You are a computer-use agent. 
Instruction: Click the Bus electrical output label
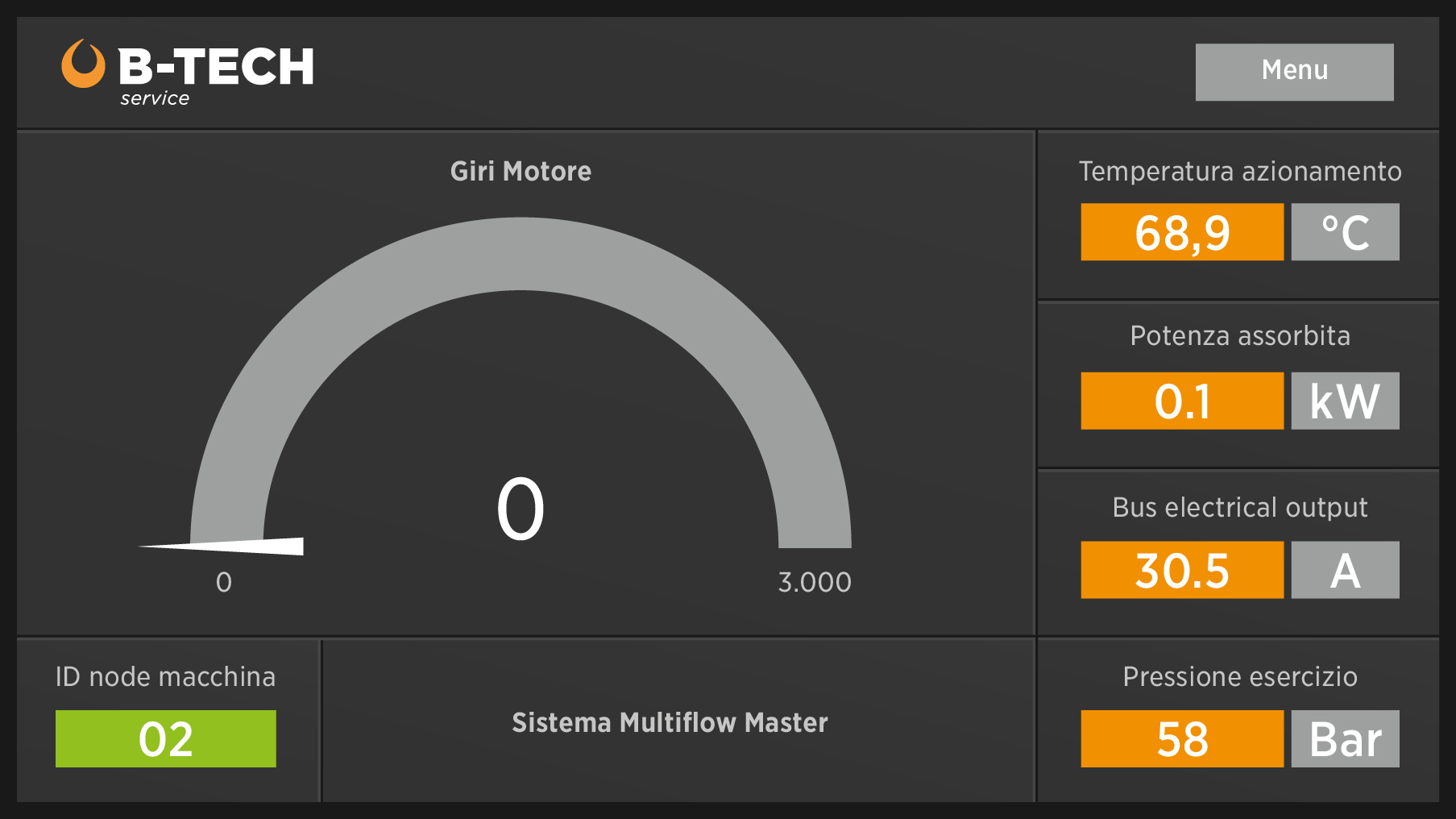coord(1239,507)
